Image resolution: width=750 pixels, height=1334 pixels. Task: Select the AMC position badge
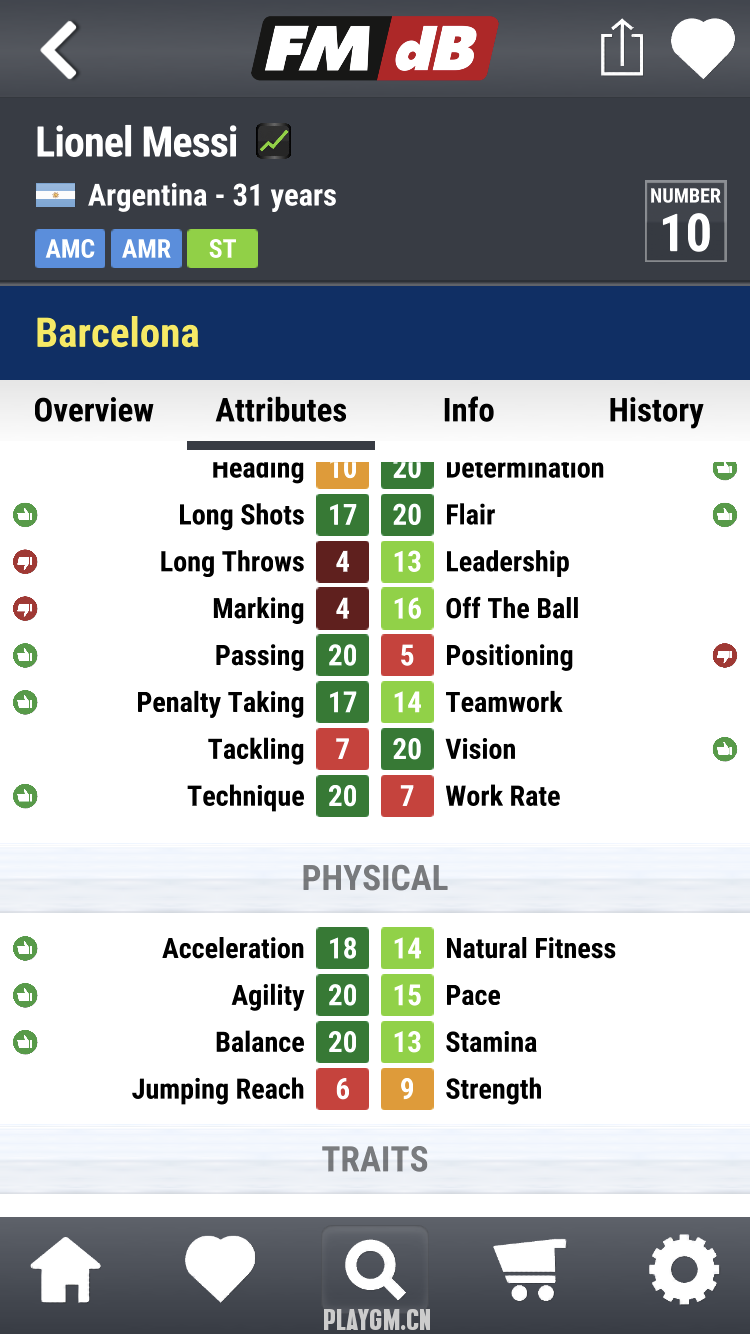[x=70, y=249]
